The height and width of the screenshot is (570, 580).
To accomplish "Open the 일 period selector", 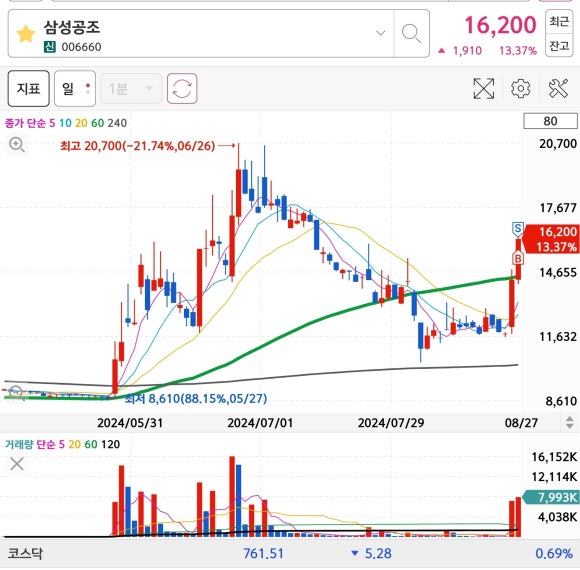I will click(x=75, y=89).
